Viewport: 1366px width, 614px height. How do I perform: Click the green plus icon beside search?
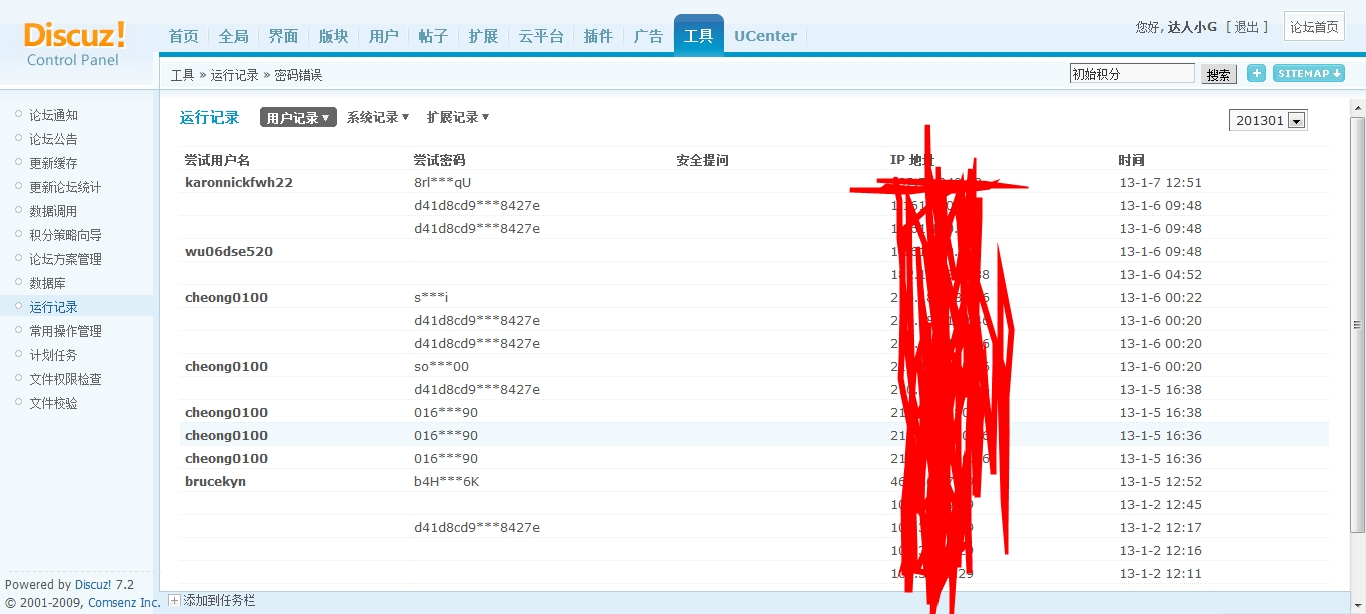point(1256,73)
